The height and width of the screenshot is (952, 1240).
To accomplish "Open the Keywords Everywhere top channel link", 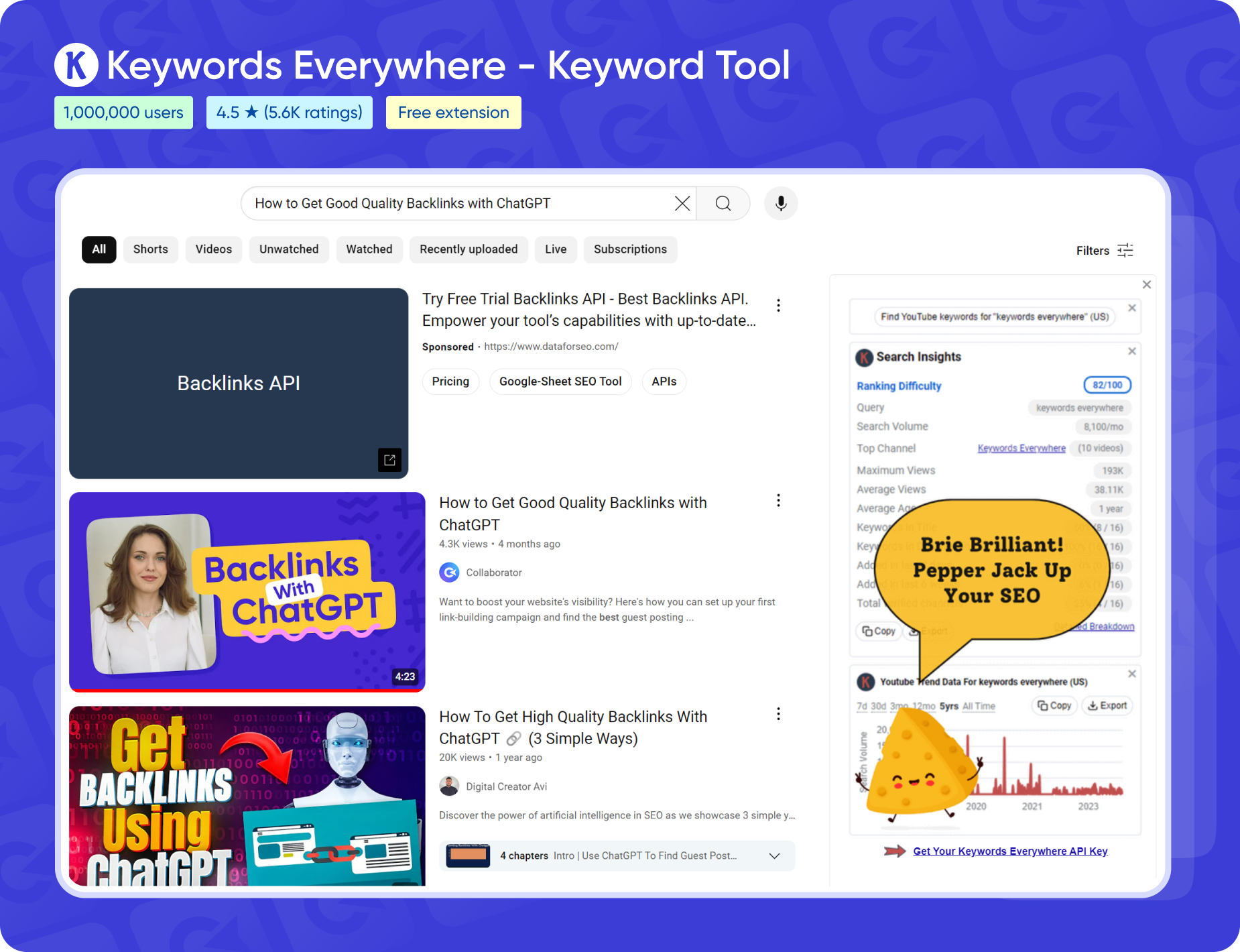I will 1021,448.
